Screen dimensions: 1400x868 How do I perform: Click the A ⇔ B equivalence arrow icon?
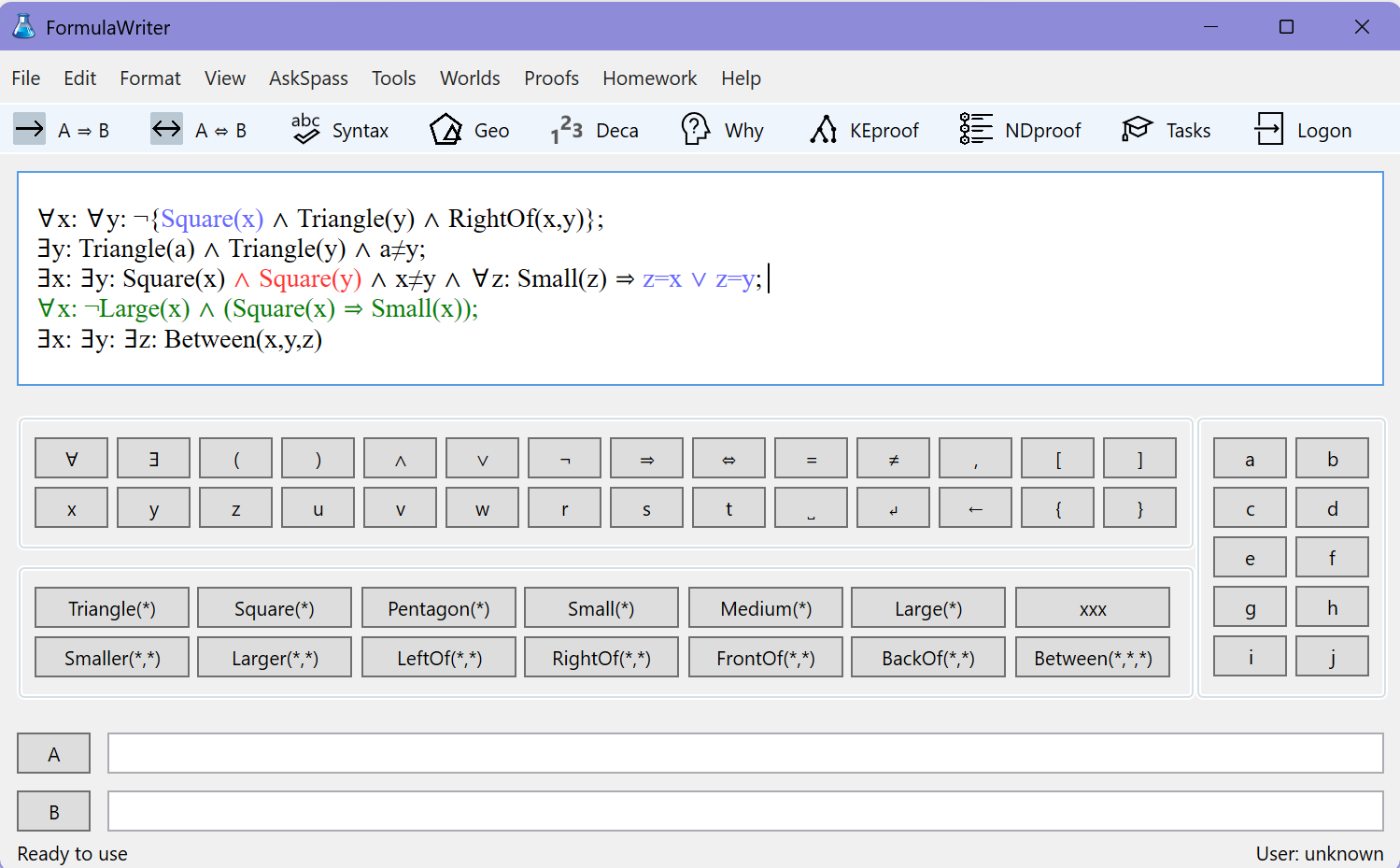click(x=167, y=129)
